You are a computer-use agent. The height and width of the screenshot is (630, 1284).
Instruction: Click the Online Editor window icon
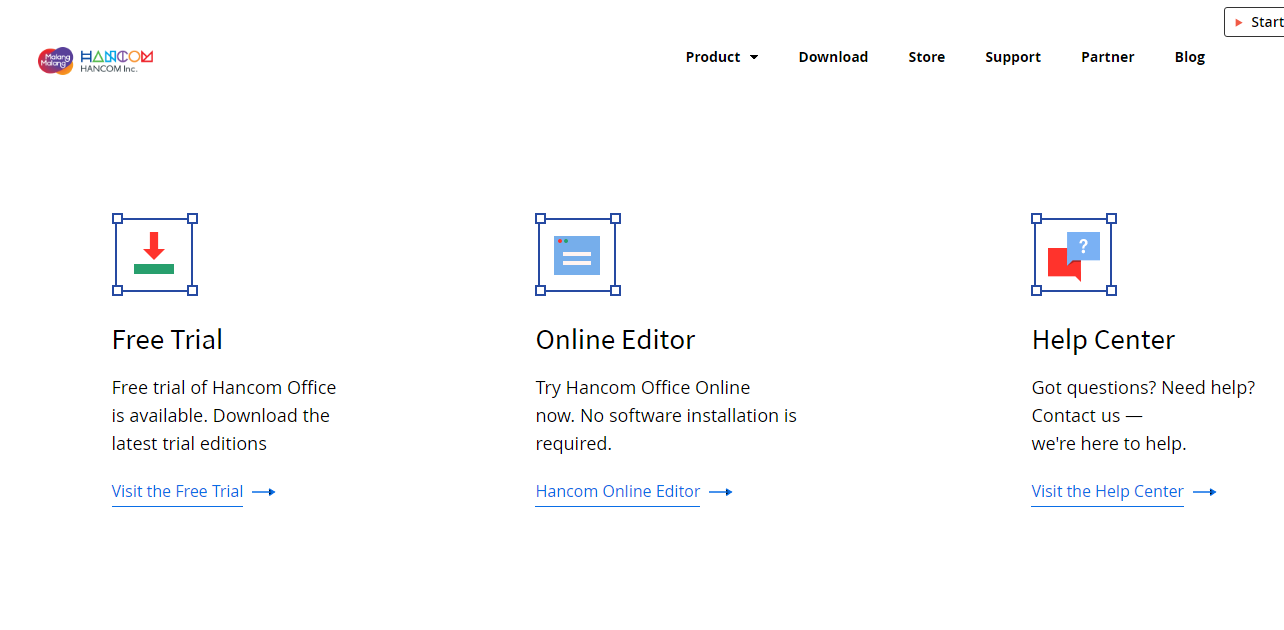578,255
